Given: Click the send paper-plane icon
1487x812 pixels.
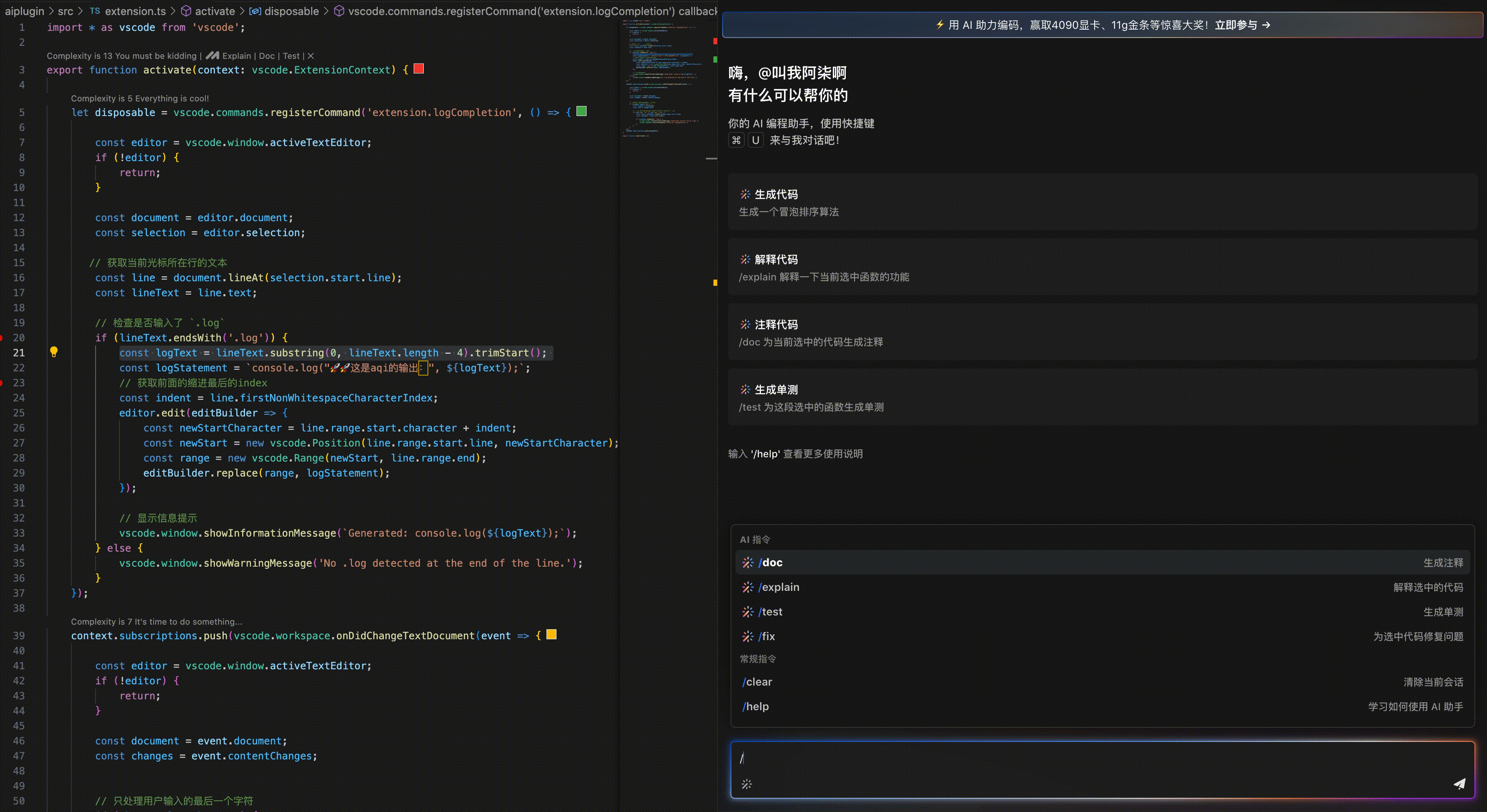Looking at the screenshot, I should (x=1459, y=783).
